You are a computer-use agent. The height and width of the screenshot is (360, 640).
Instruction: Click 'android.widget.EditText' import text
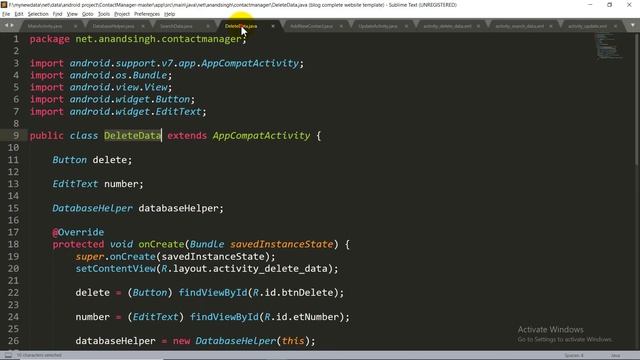tap(136, 111)
